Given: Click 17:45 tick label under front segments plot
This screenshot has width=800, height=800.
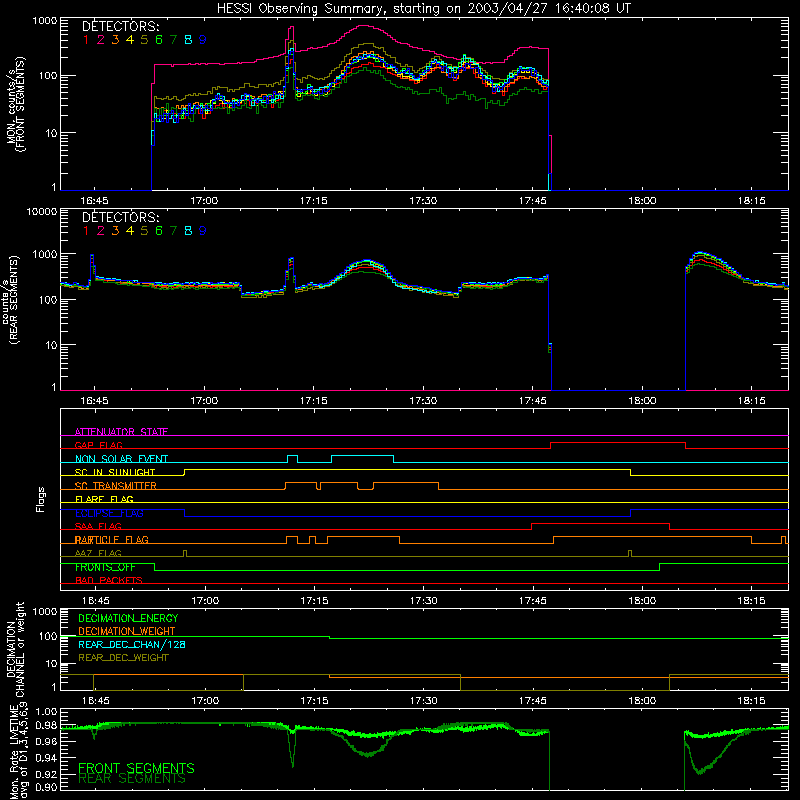Looking at the screenshot, I should coord(533,201).
